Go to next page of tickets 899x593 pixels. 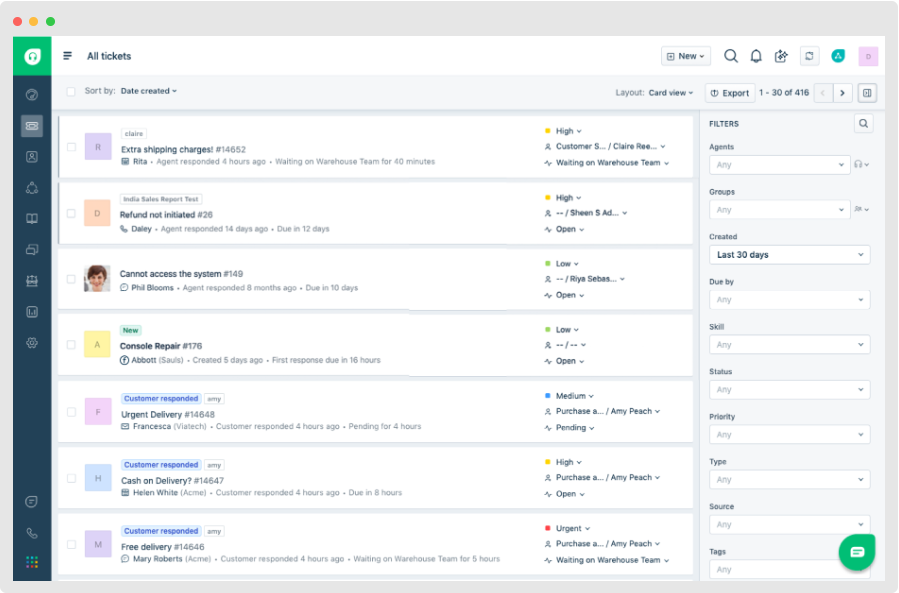[x=843, y=93]
